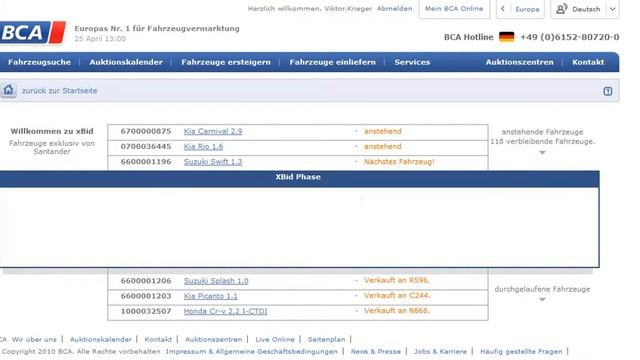Expand anstehende Fahrzeuge arrow
Screen dimensions: 640x360
542,152
